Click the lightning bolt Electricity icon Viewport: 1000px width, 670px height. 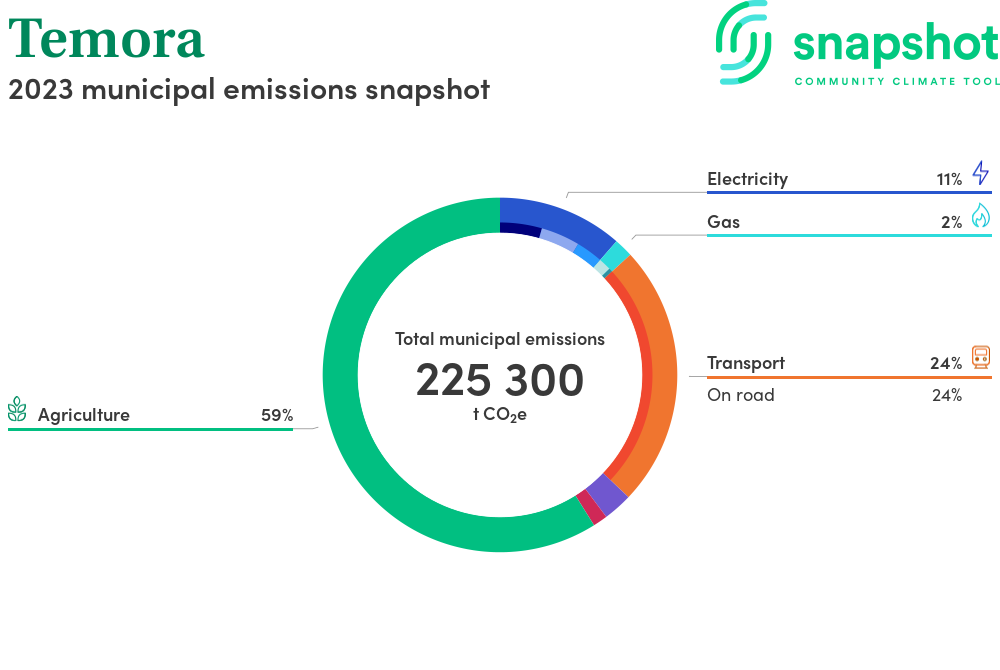[980, 173]
